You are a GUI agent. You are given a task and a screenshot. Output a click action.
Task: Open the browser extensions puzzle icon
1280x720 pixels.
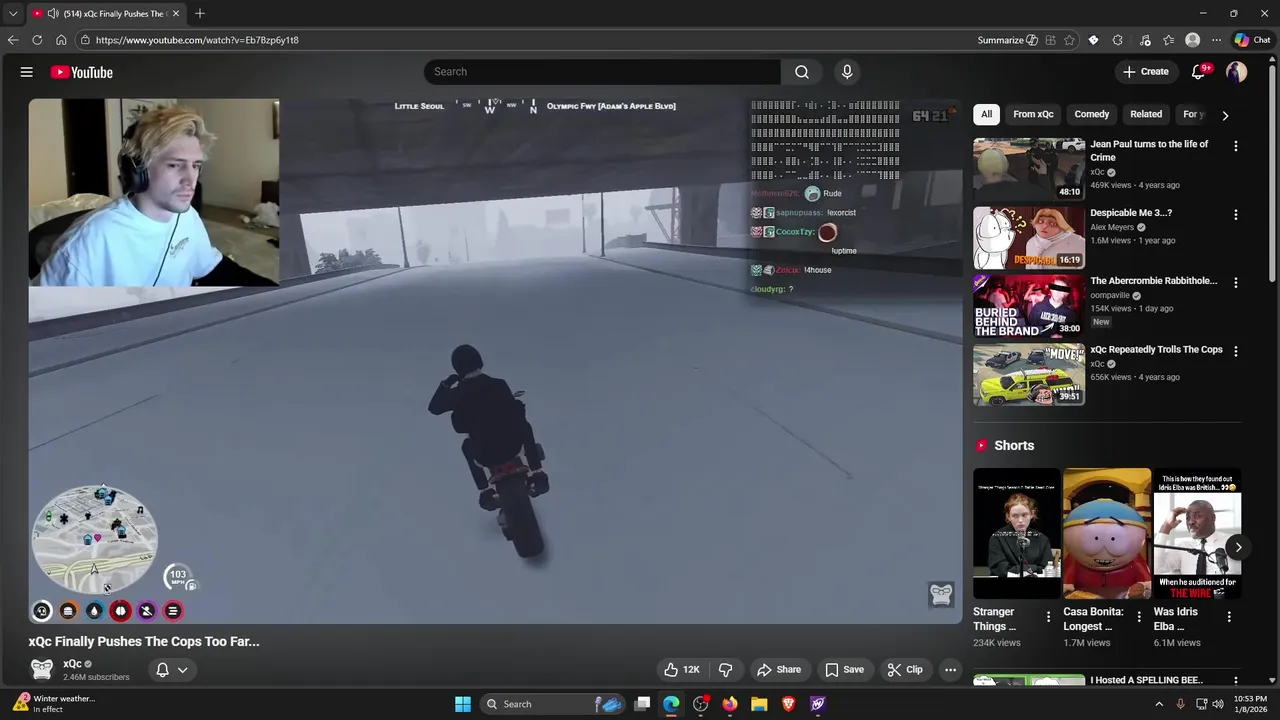click(1118, 40)
